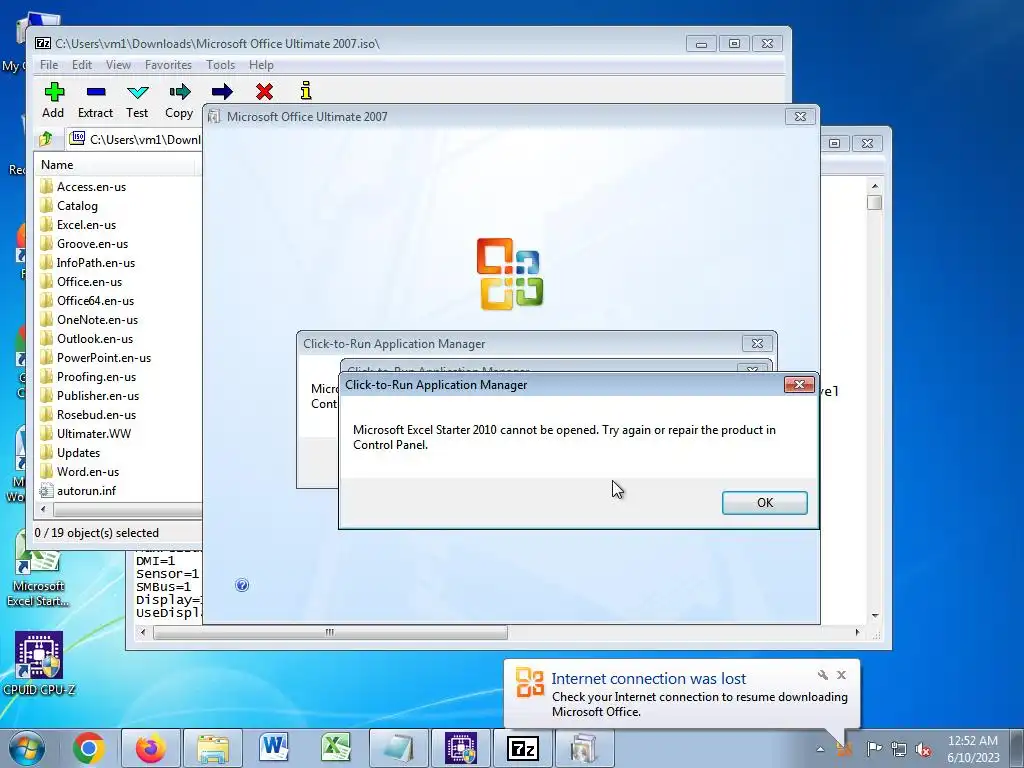
Task: Open the View menu in 7-Zip
Action: coord(118,65)
